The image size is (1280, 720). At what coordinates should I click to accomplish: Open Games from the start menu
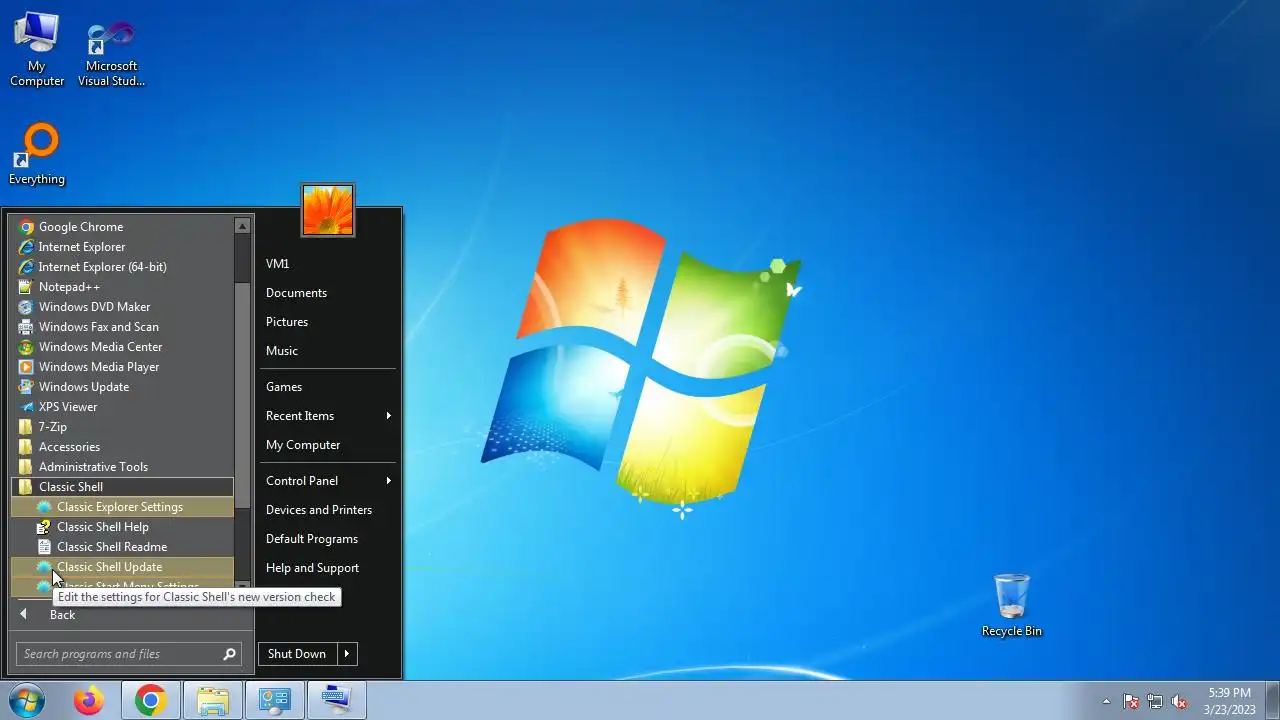(x=328, y=387)
